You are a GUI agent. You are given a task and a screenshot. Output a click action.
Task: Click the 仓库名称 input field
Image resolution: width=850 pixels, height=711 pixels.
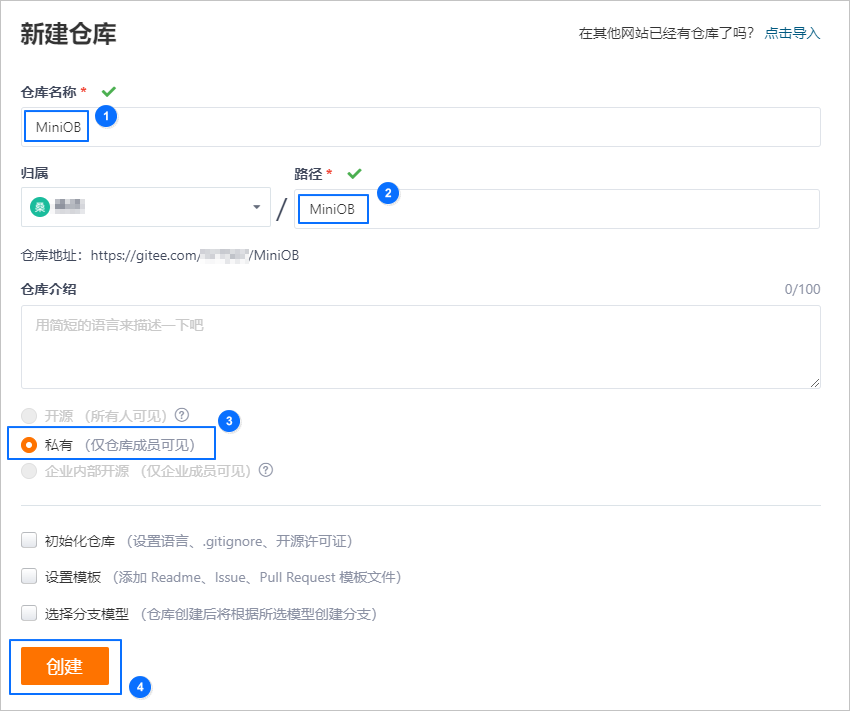pyautogui.click(x=450, y=127)
